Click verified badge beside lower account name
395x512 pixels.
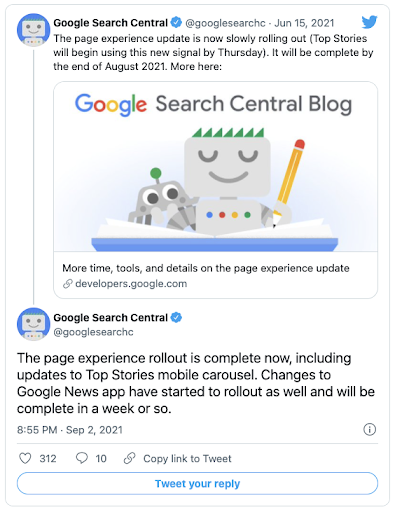pyautogui.click(x=176, y=318)
